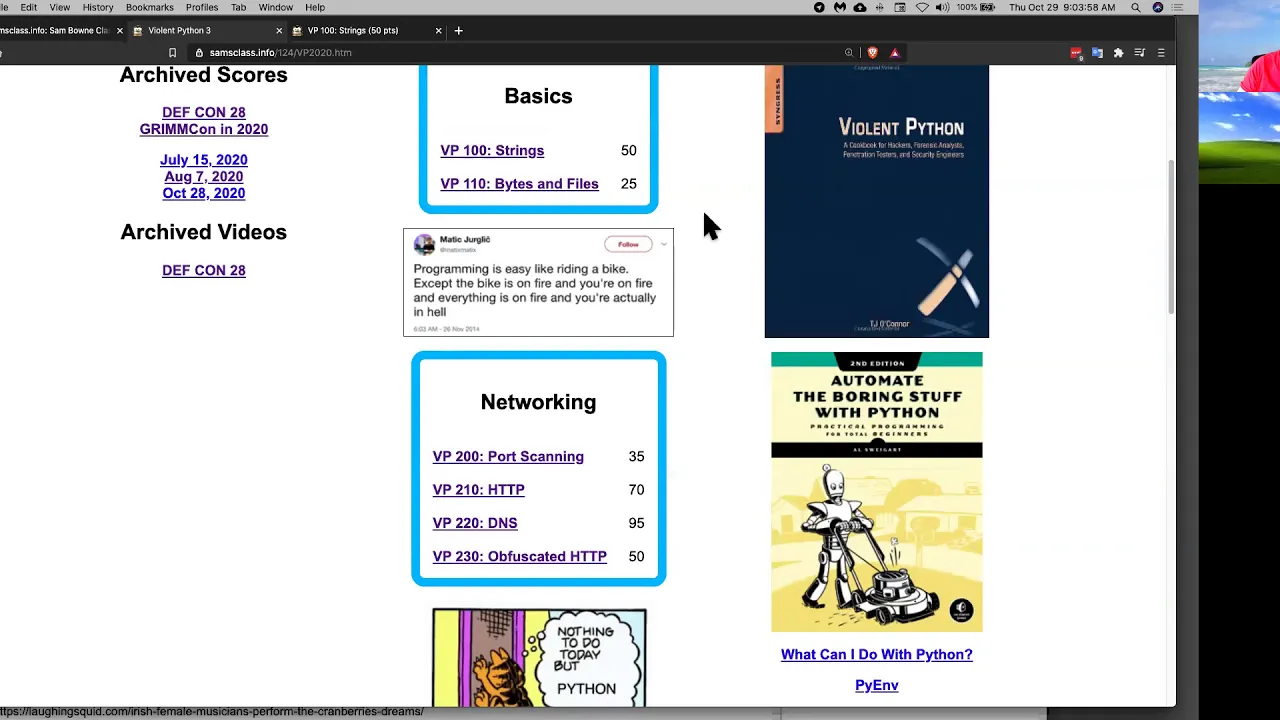Open the VP 220: DNS link

click(x=475, y=523)
